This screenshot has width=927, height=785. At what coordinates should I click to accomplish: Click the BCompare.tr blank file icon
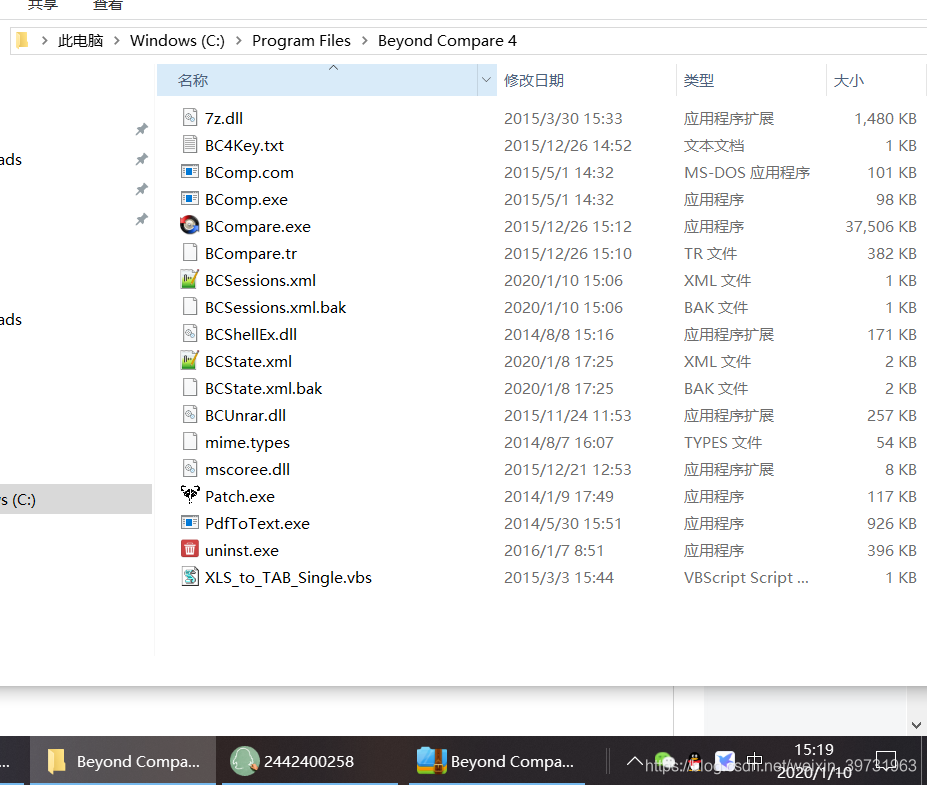(x=190, y=252)
